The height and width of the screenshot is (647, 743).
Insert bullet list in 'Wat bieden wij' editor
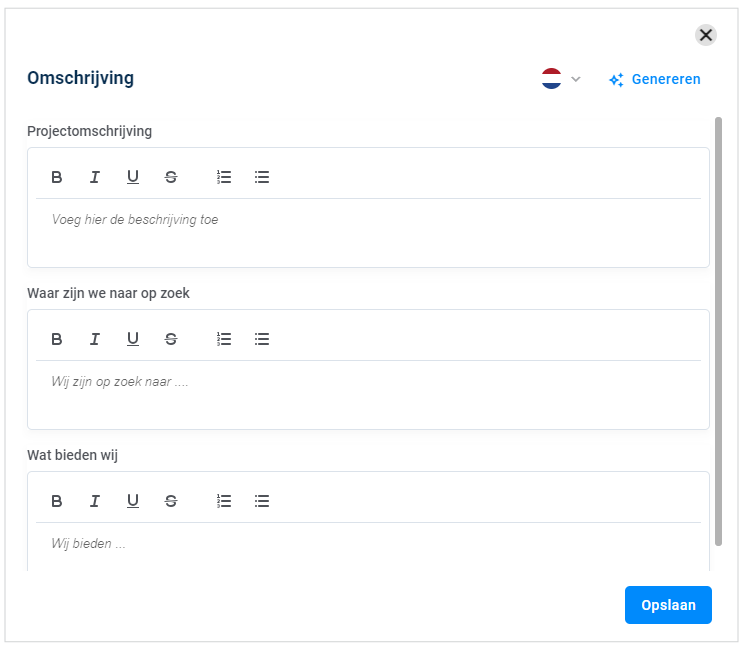[262, 501]
